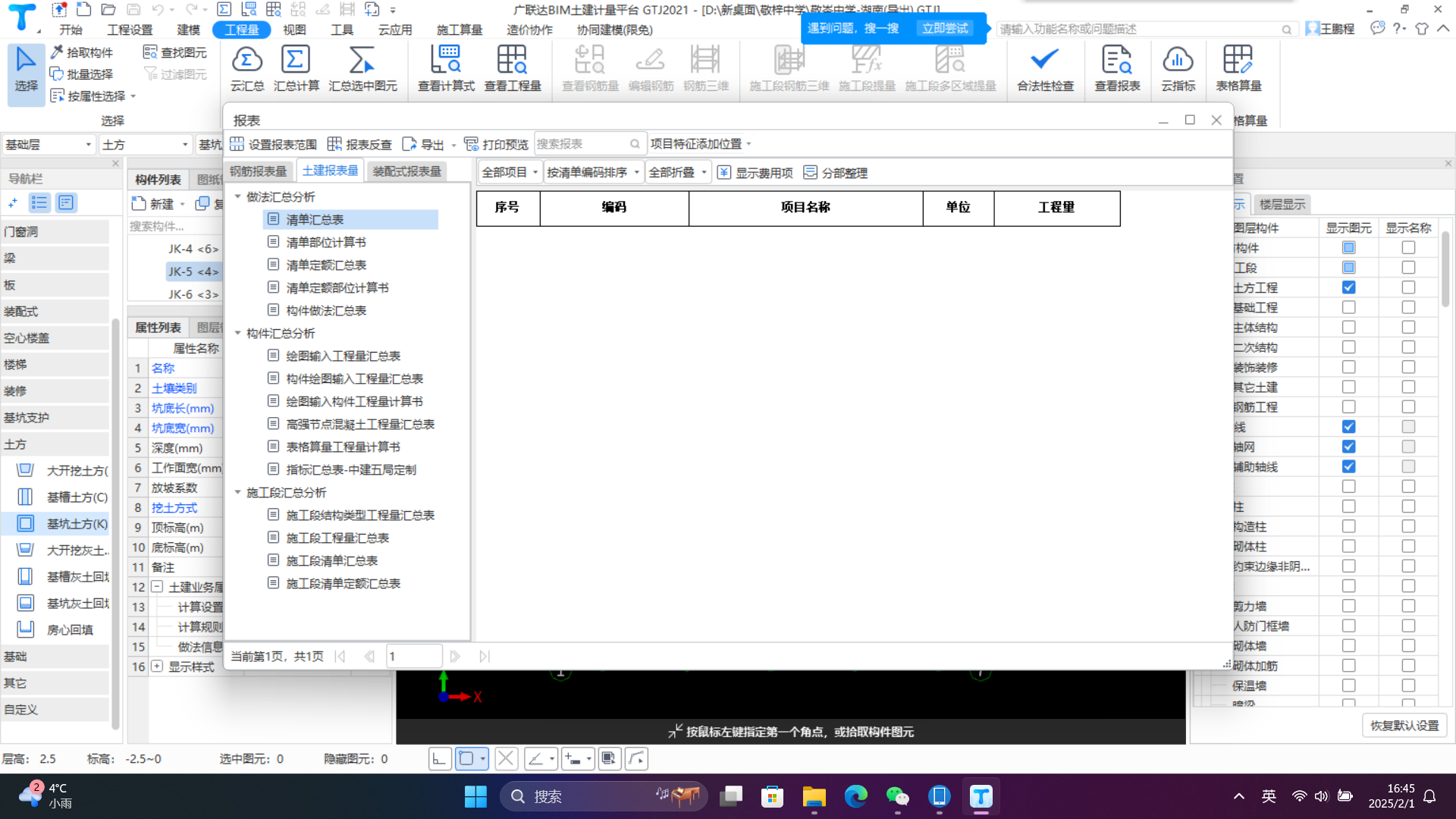1456x819 pixels.
Task: Select 基坑土方(K) component icon
Action: coord(26,523)
